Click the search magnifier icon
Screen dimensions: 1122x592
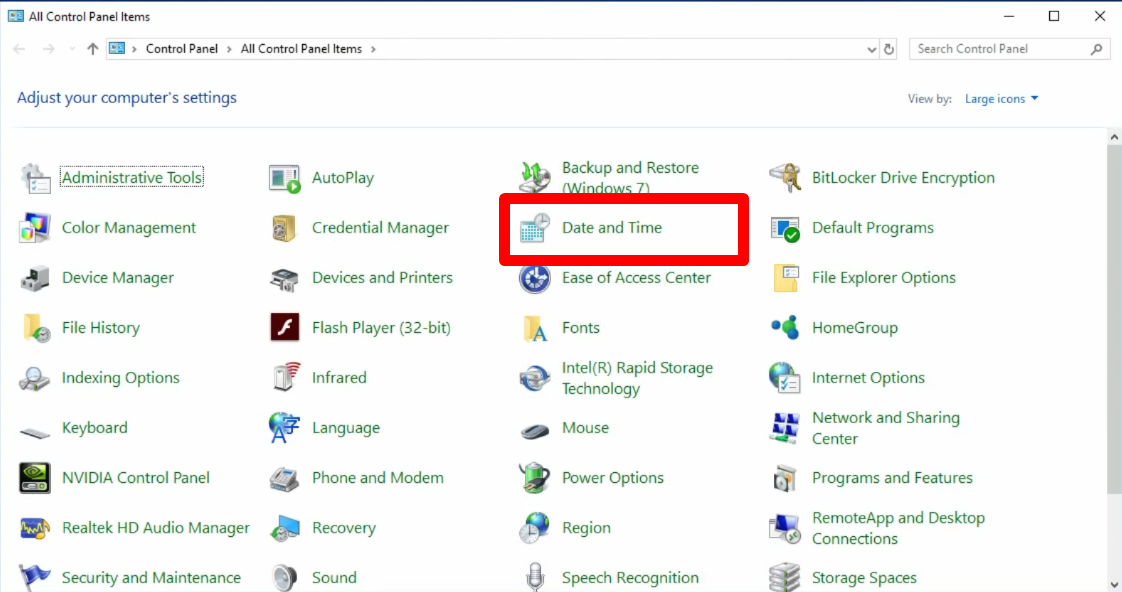click(1097, 49)
